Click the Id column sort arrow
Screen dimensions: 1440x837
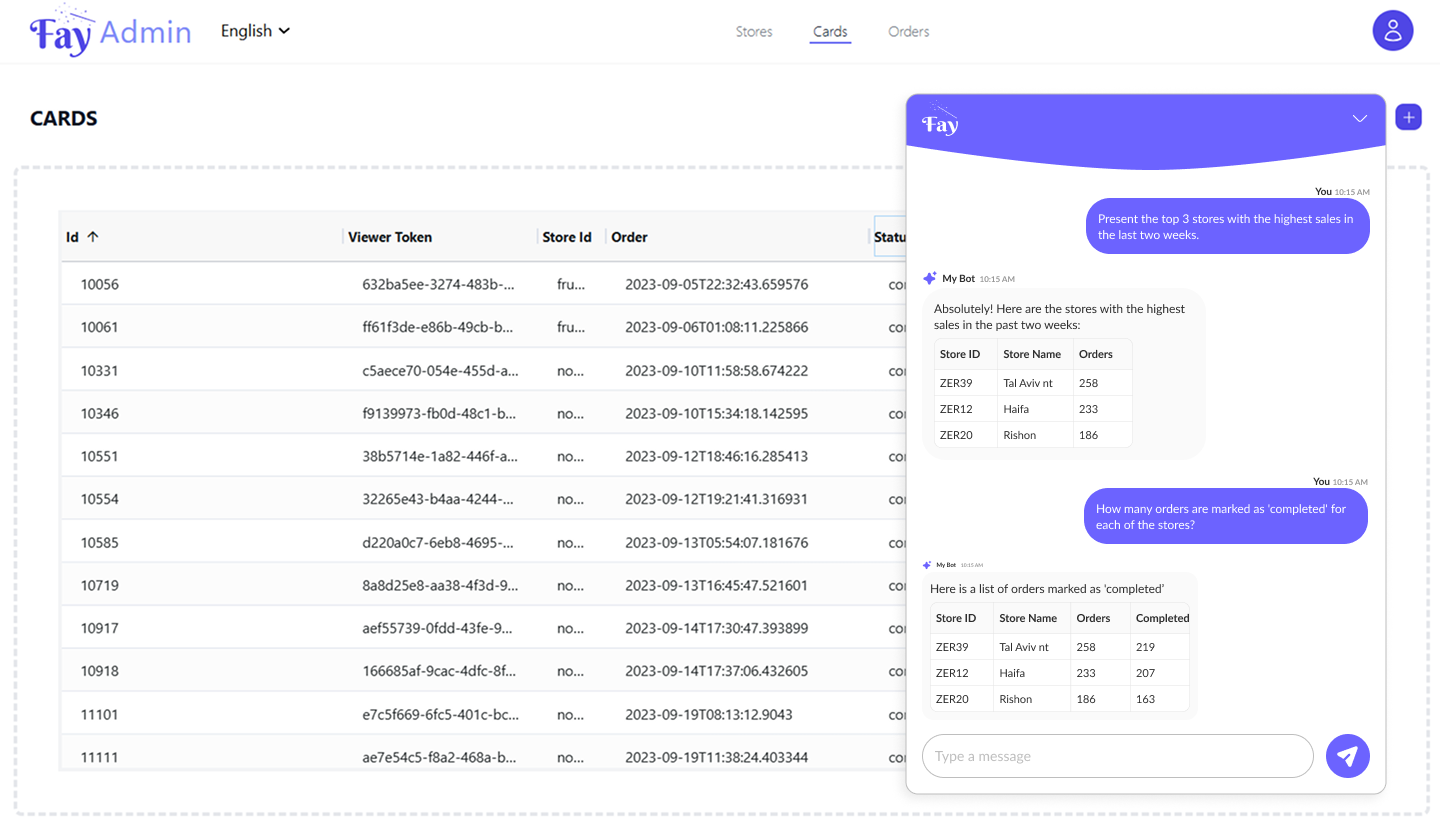click(93, 237)
